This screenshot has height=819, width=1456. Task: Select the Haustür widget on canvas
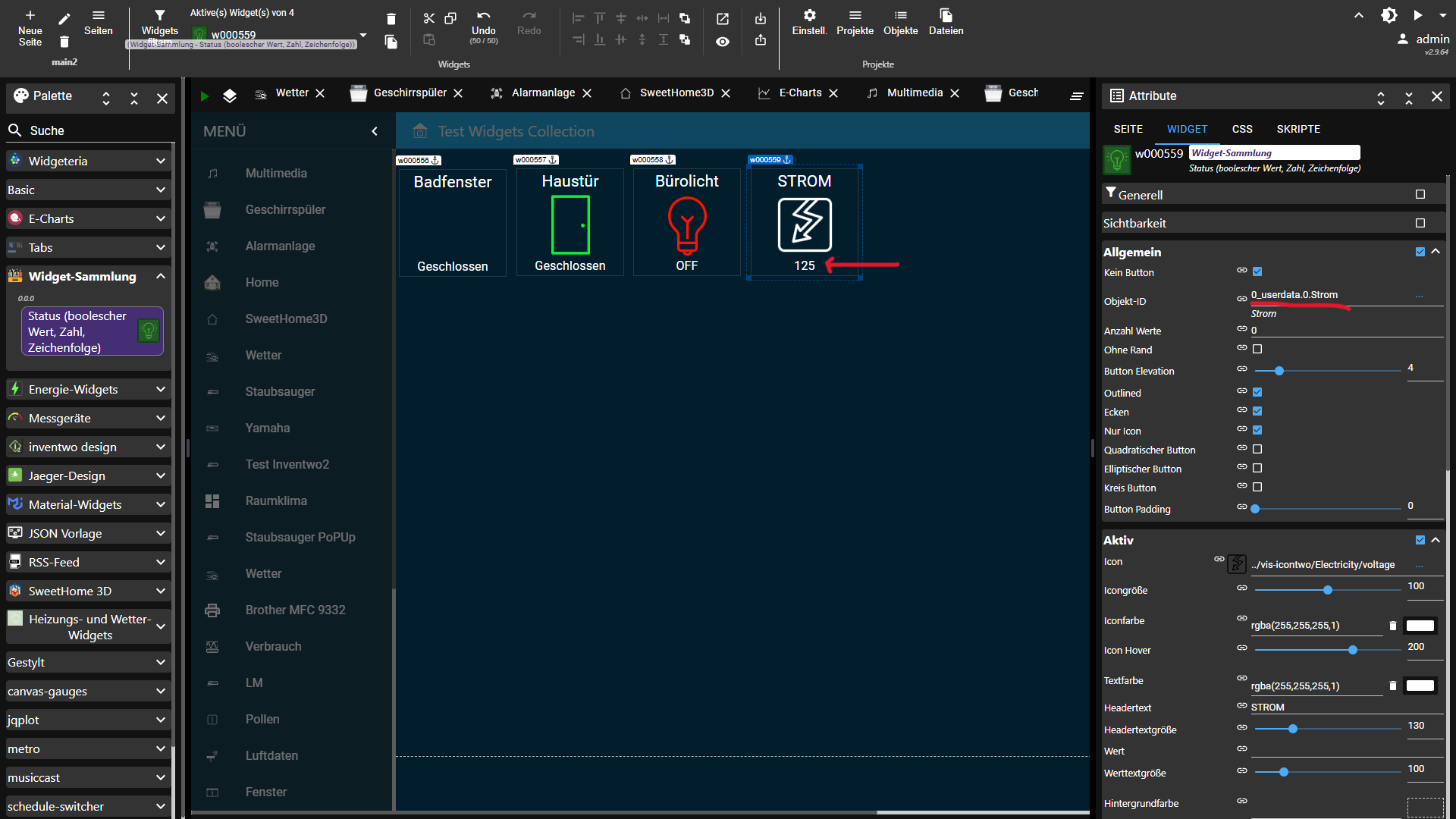tap(570, 221)
